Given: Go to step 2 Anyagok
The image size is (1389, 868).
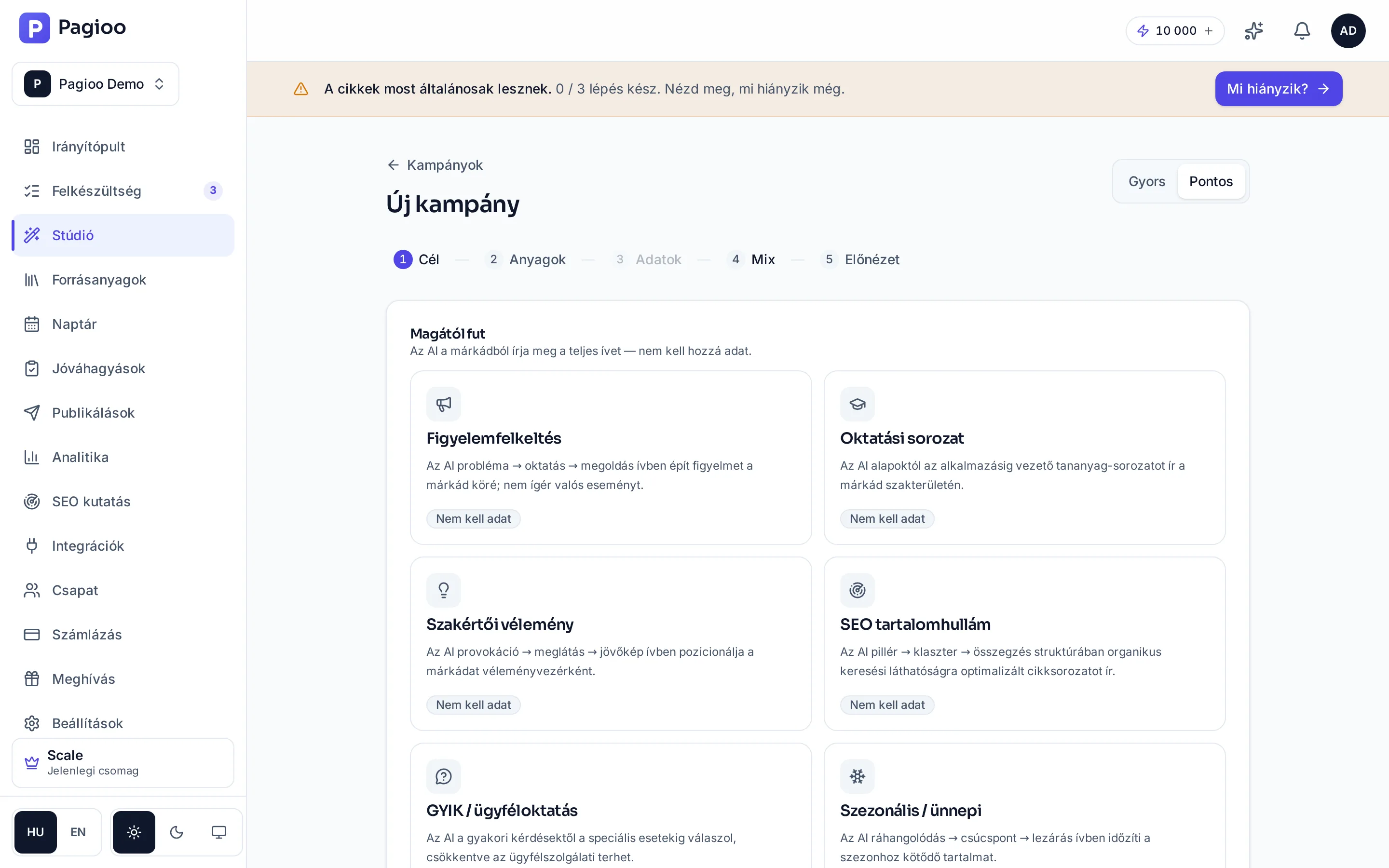Looking at the screenshot, I should coord(525,259).
